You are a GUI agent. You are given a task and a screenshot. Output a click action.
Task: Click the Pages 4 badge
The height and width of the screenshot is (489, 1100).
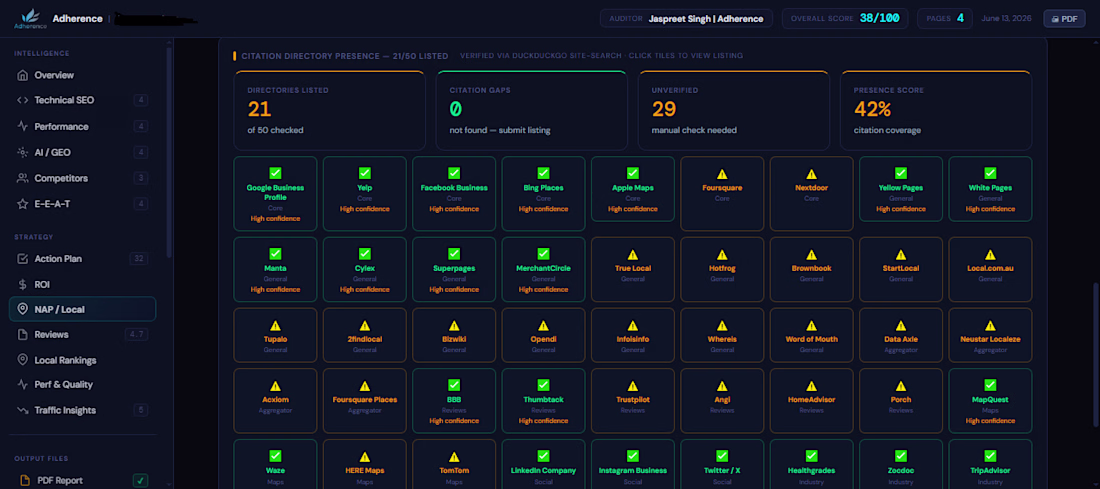pyautogui.click(x=945, y=18)
